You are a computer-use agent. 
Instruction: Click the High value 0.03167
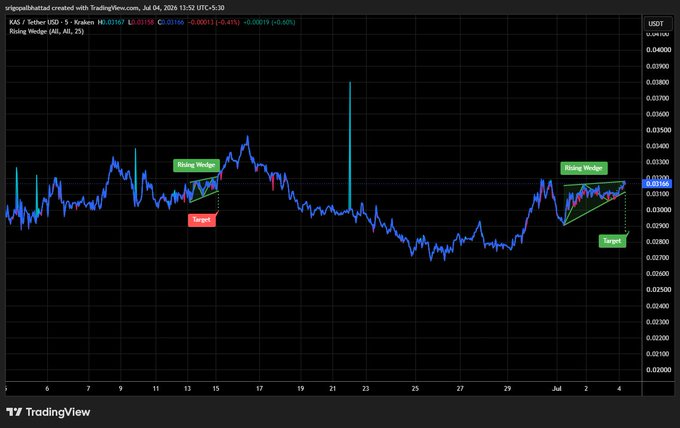pyautogui.click(x=111, y=22)
